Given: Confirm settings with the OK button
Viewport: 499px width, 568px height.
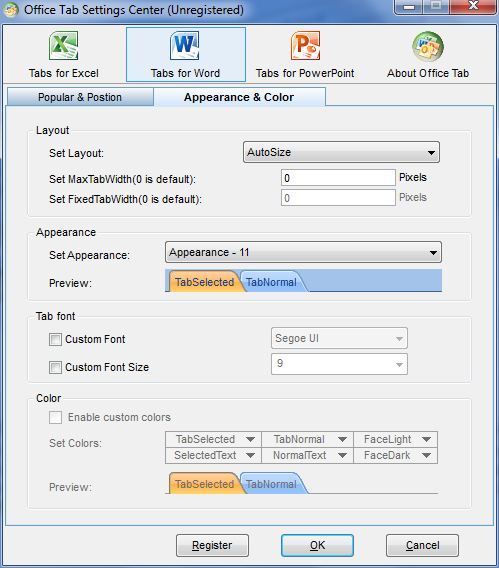Looking at the screenshot, I should (x=317, y=545).
